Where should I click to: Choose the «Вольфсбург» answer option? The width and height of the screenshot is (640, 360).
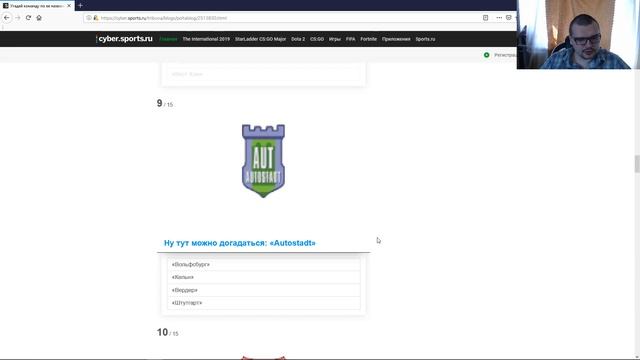(x=264, y=264)
